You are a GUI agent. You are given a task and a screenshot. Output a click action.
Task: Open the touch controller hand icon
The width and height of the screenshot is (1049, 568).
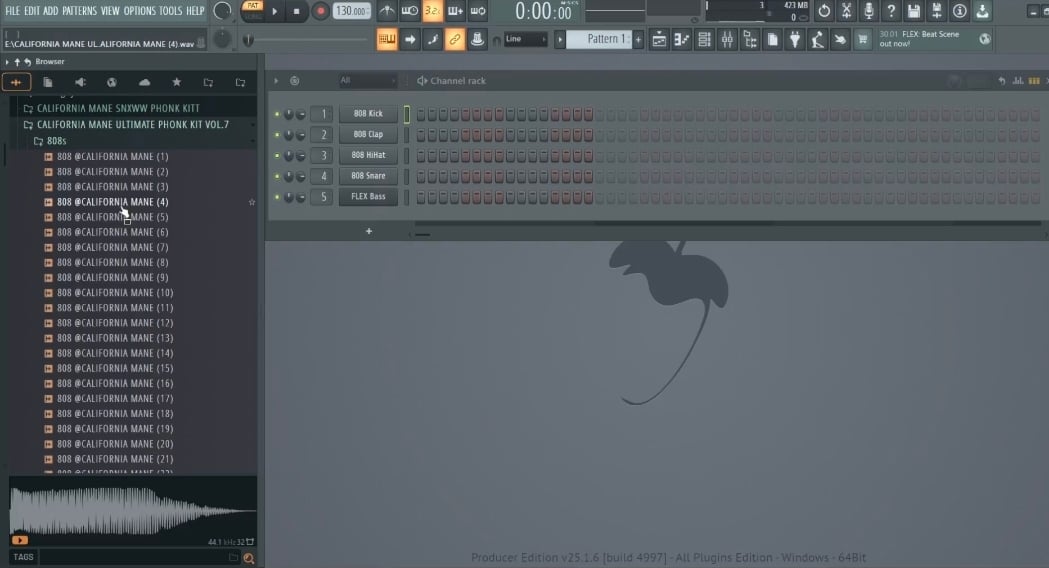click(840, 39)
